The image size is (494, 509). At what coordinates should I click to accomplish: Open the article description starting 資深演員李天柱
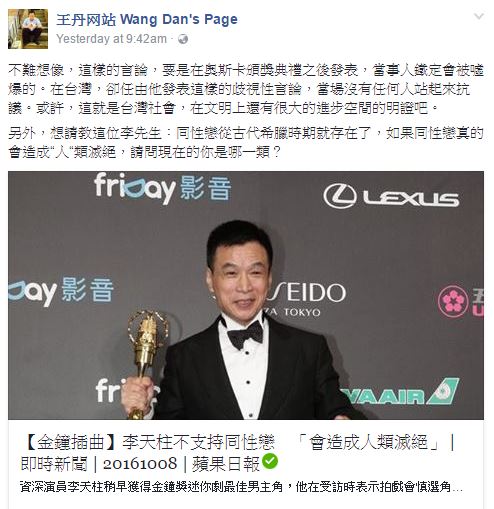[241, 487]
